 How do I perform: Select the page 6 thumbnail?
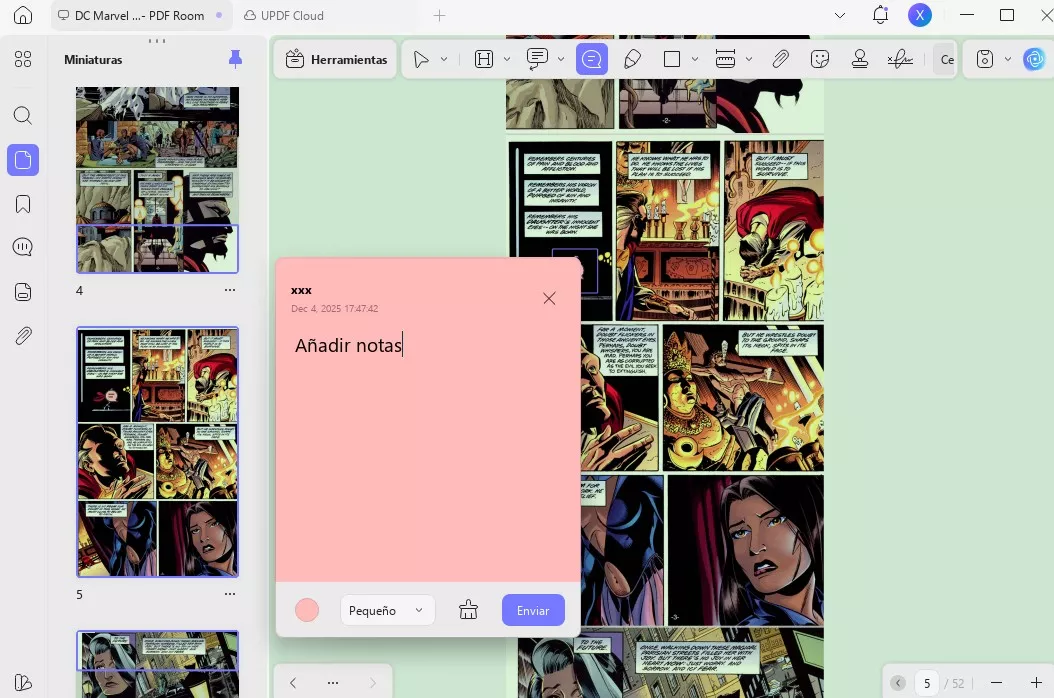tap(157, 664)
